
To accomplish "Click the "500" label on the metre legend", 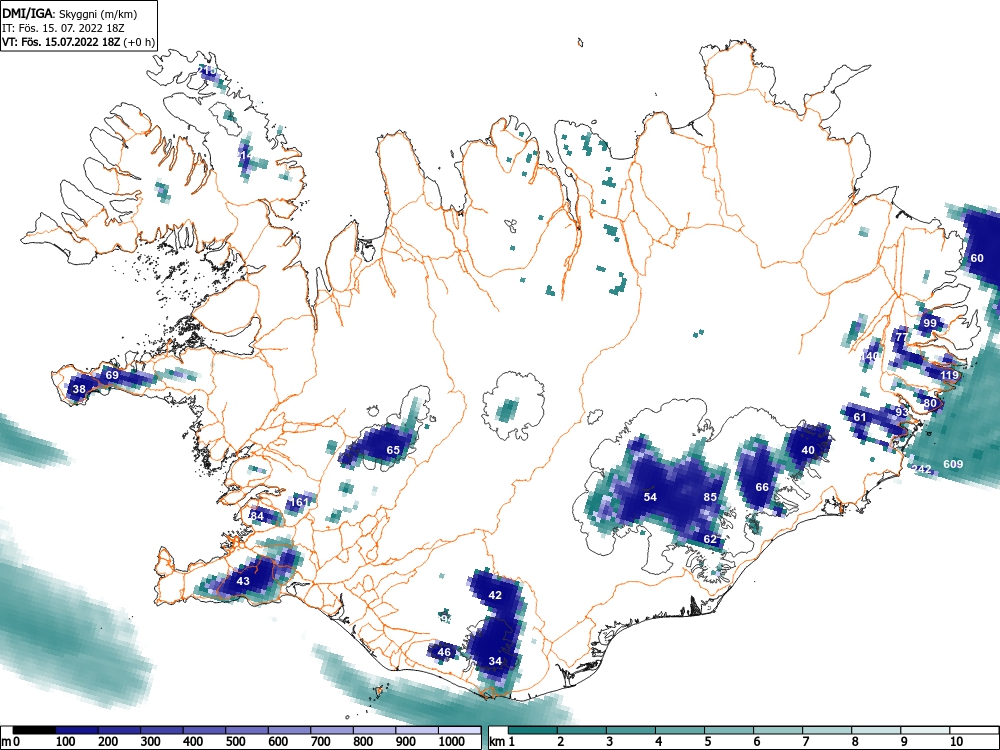I will (235, 742).
